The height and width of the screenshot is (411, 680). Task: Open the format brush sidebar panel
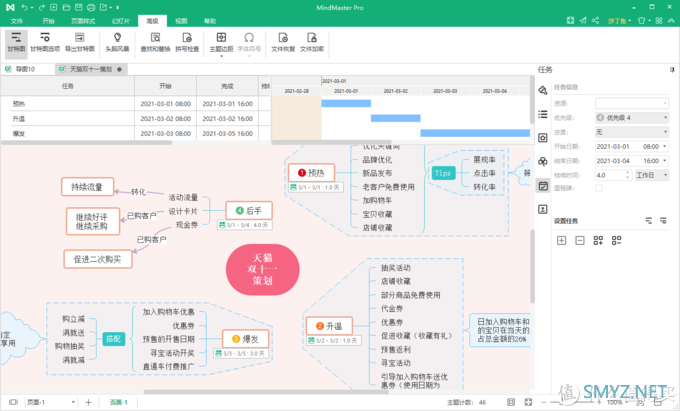(543, 90)
